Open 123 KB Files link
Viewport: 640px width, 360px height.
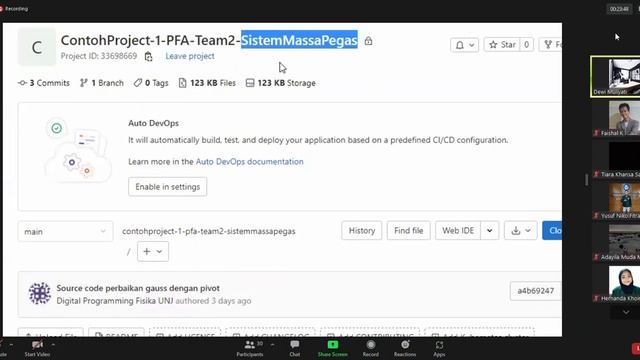coord(207,83)
